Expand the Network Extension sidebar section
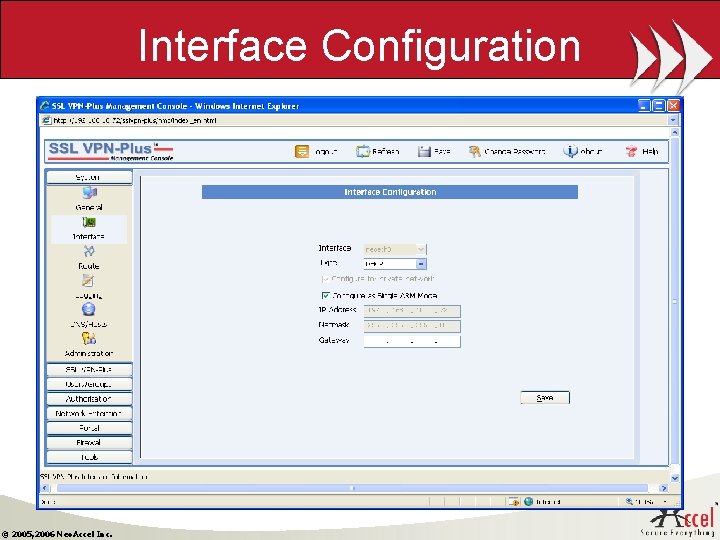The width and height of the screenshot is (720, 540). (x=89, y=413)
